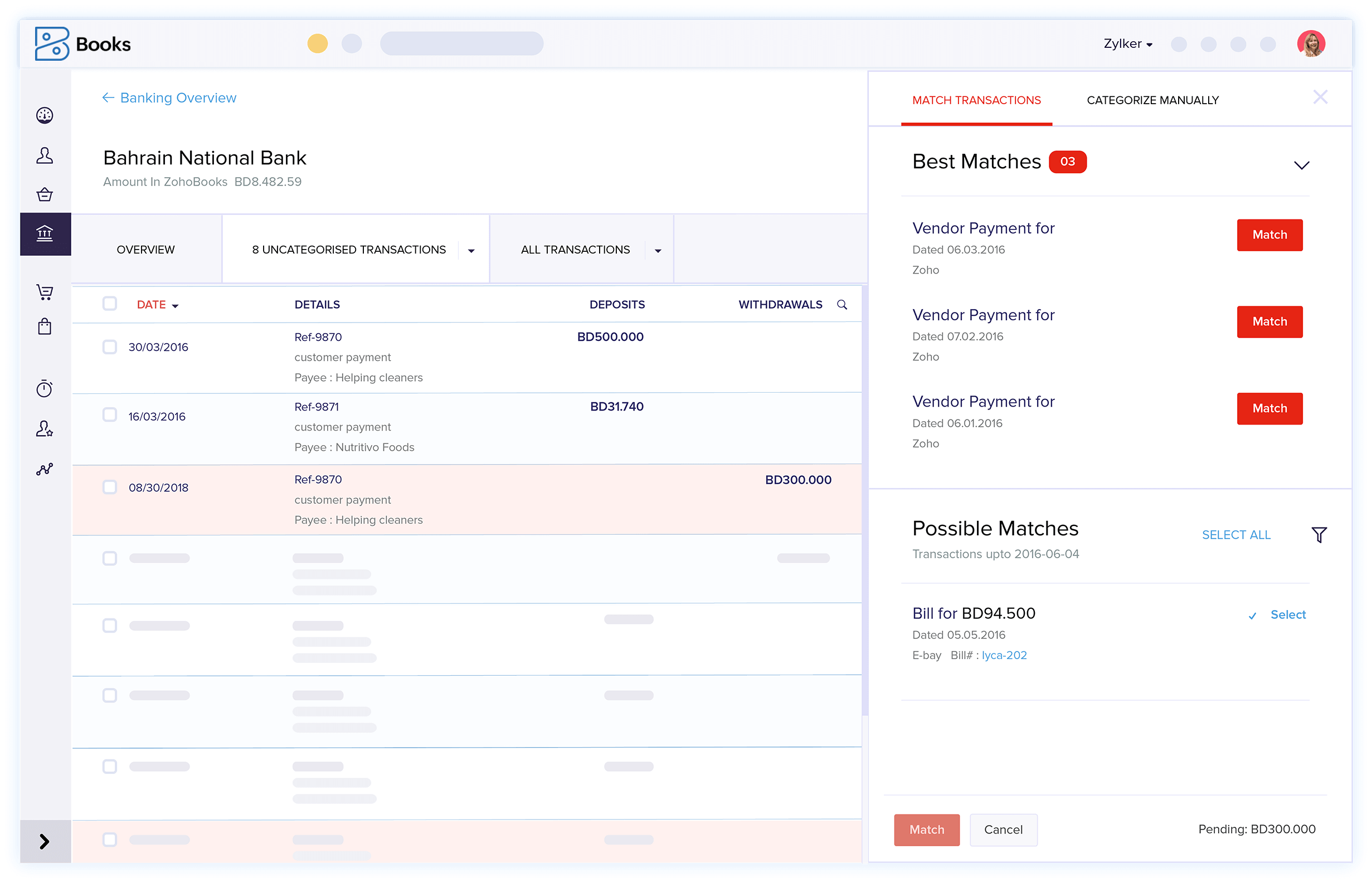
Task: Open the All Transactions dropdown
Action: (x=658, y=250)
